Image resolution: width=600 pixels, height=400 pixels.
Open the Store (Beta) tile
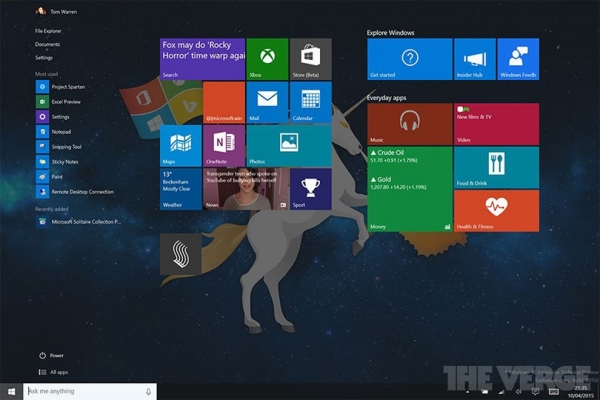[311, 59]
